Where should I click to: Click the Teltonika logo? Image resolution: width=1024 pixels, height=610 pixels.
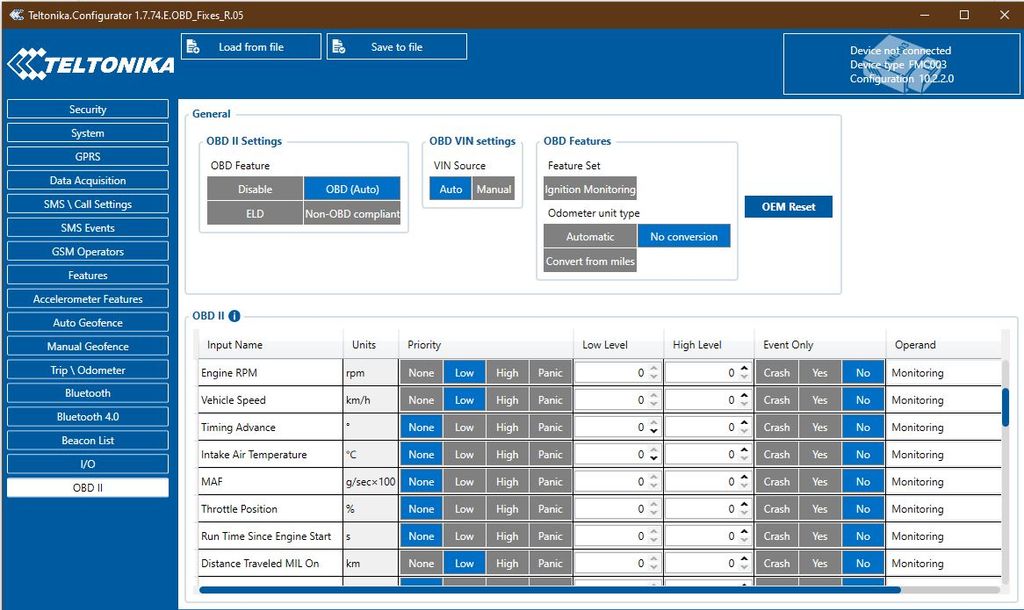(90, 65)
